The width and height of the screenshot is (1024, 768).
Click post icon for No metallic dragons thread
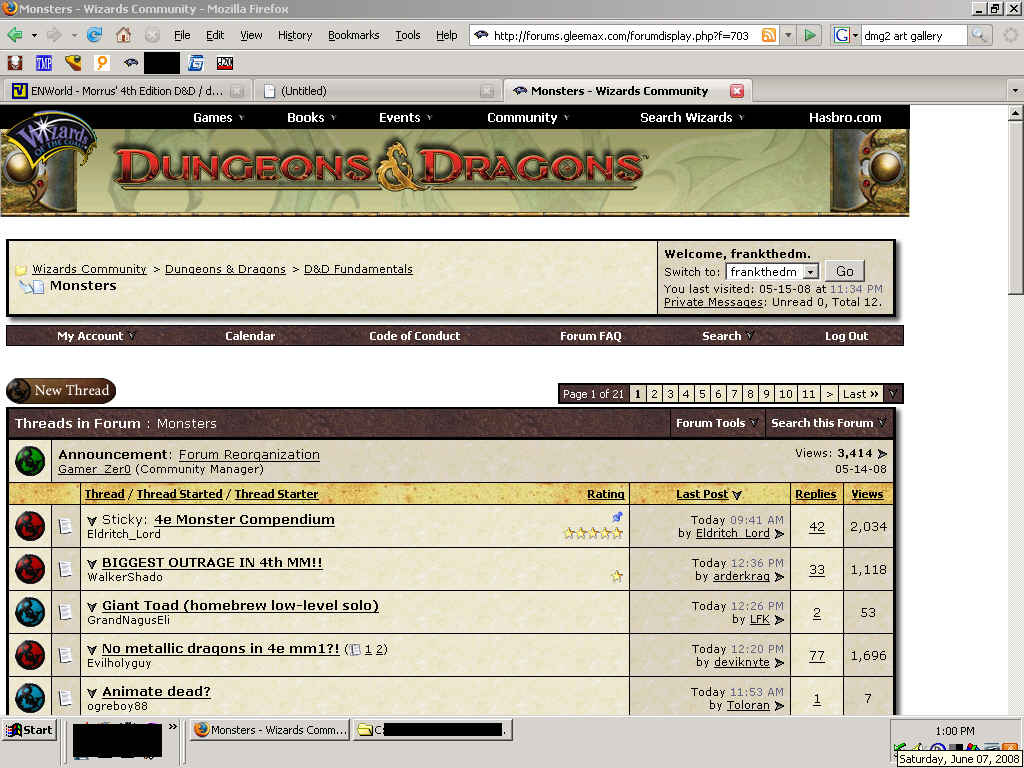[65, 655]
